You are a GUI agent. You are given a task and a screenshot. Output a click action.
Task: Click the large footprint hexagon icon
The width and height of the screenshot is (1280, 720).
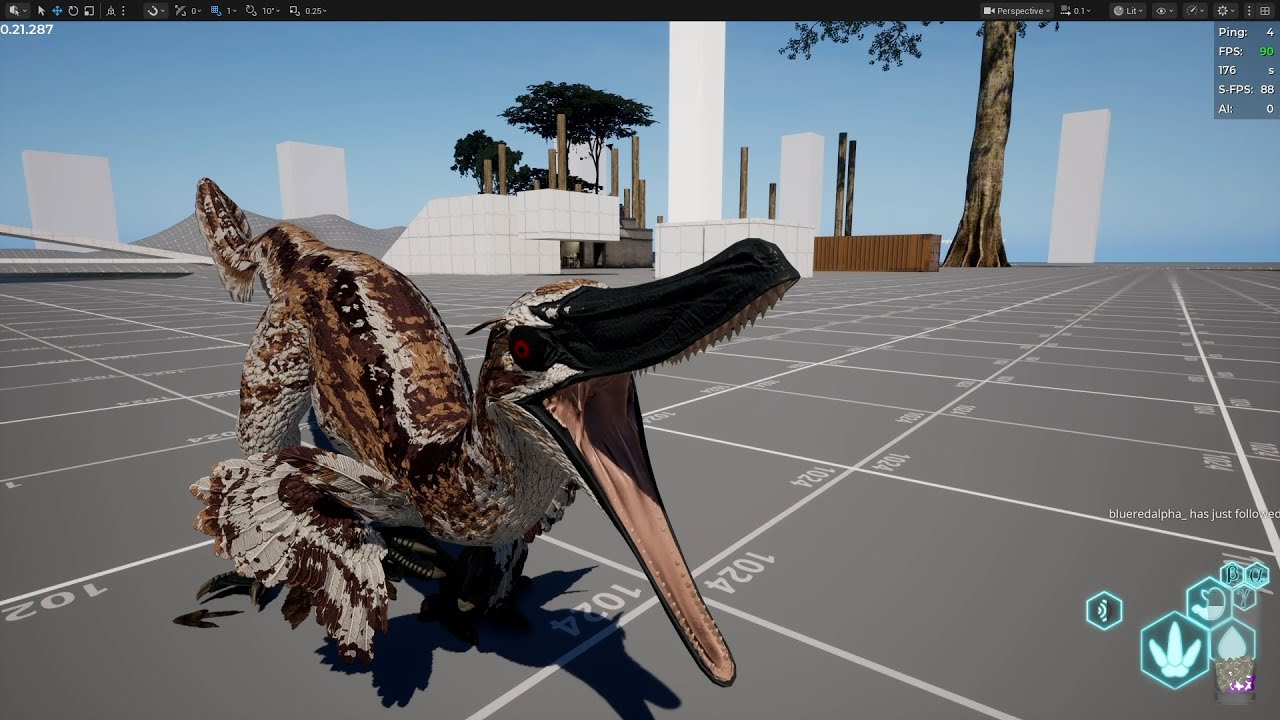[1174, 650]
